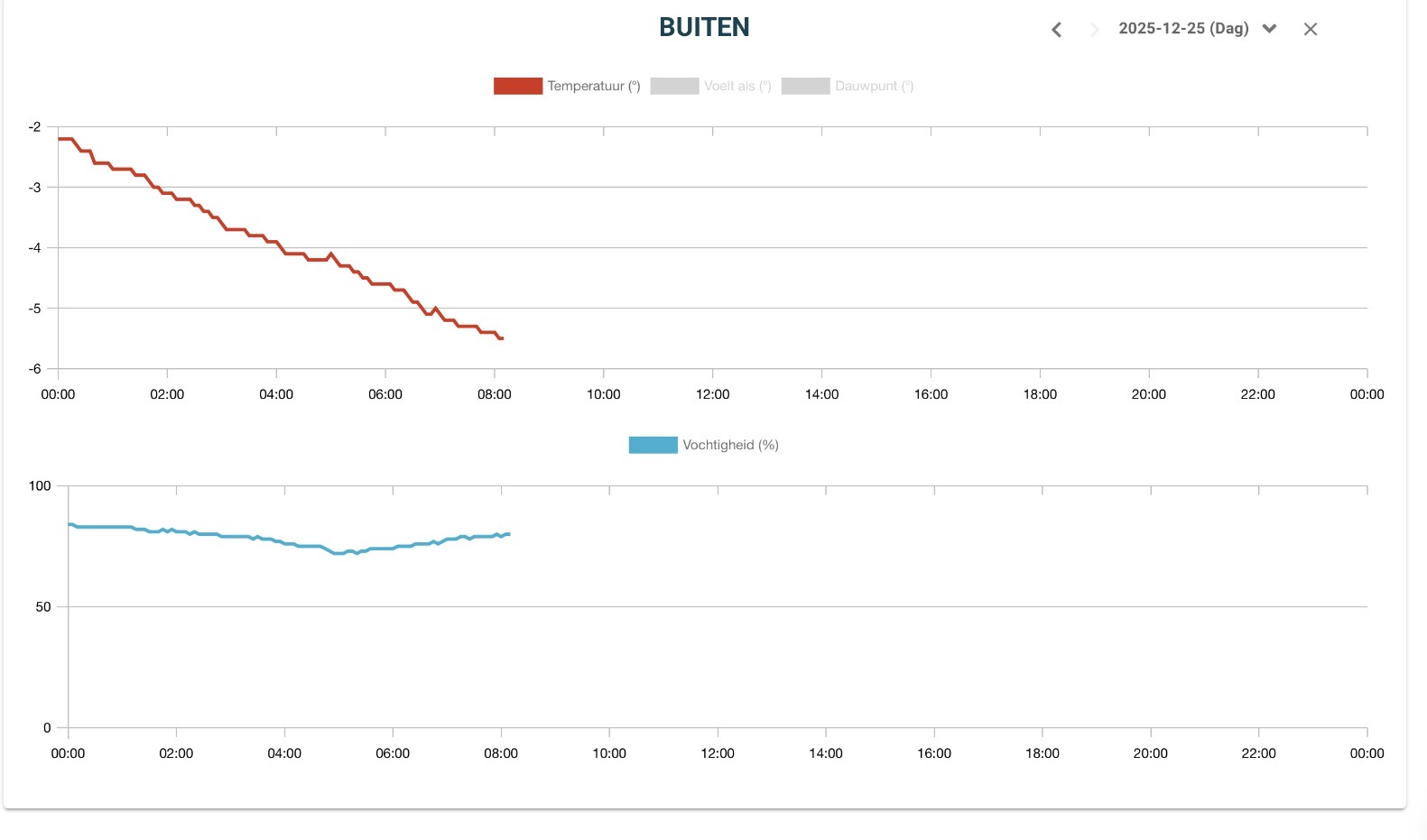Close the BUITEN chart panel
The height and width of the screenshot is (840, 1427).
[x=1310, y=30]
